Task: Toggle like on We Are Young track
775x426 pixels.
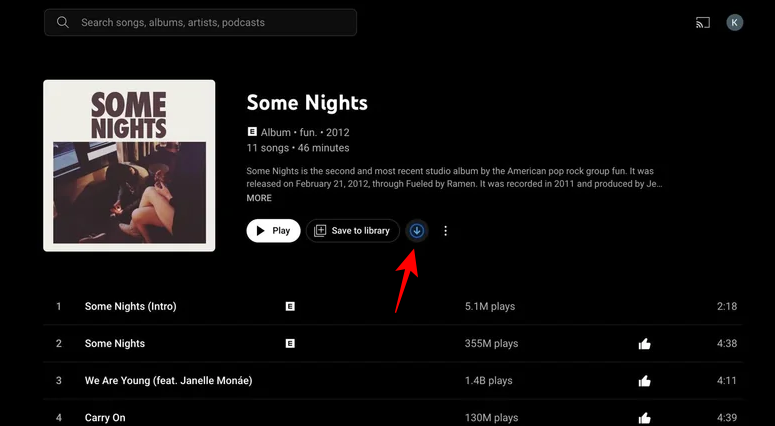Action: click(x=644, y=381)
